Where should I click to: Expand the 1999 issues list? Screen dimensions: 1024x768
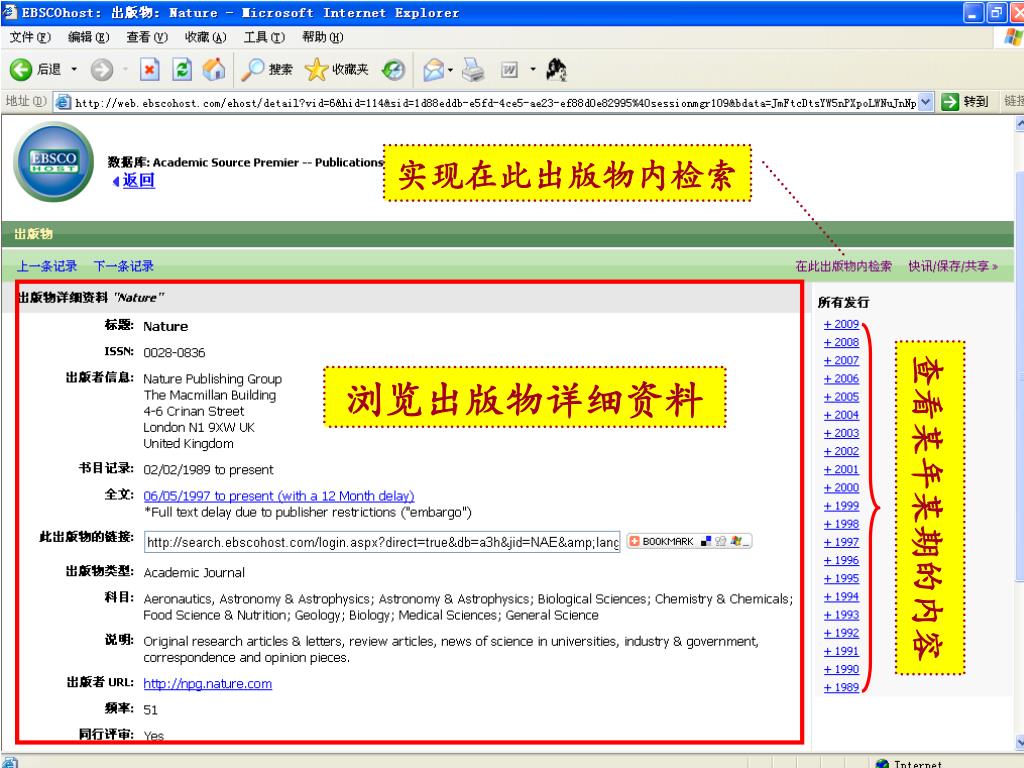841,506
